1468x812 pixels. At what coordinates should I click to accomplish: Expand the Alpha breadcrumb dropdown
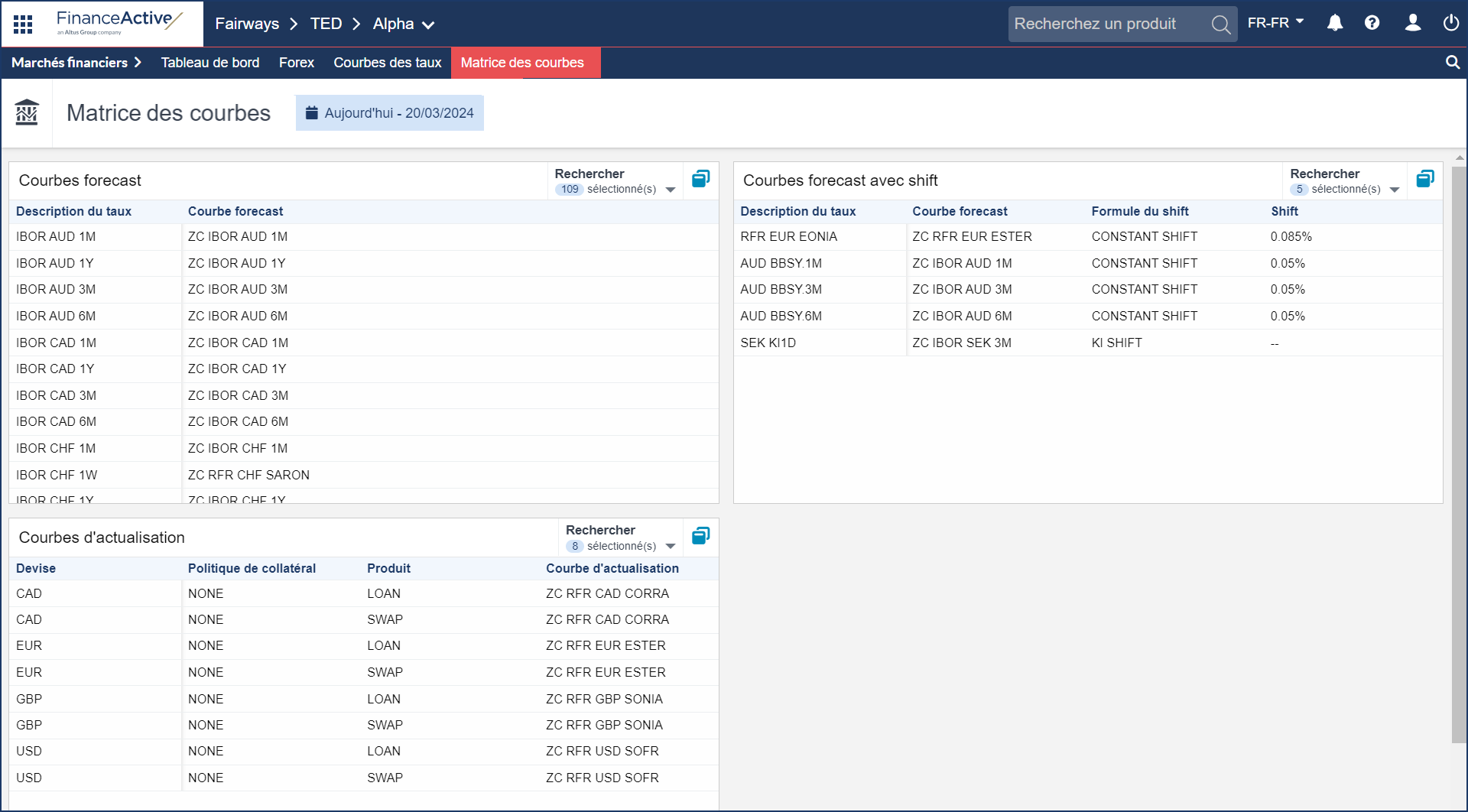tap(404, 24)
